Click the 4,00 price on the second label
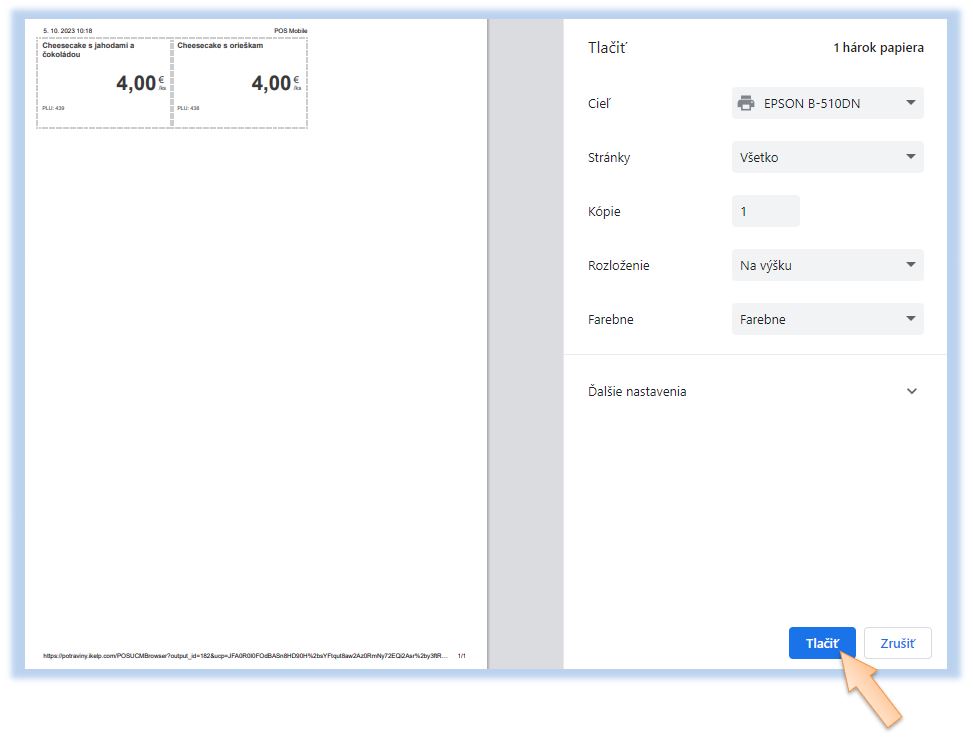This screenshot has width=973, height=744. (270, 84)
